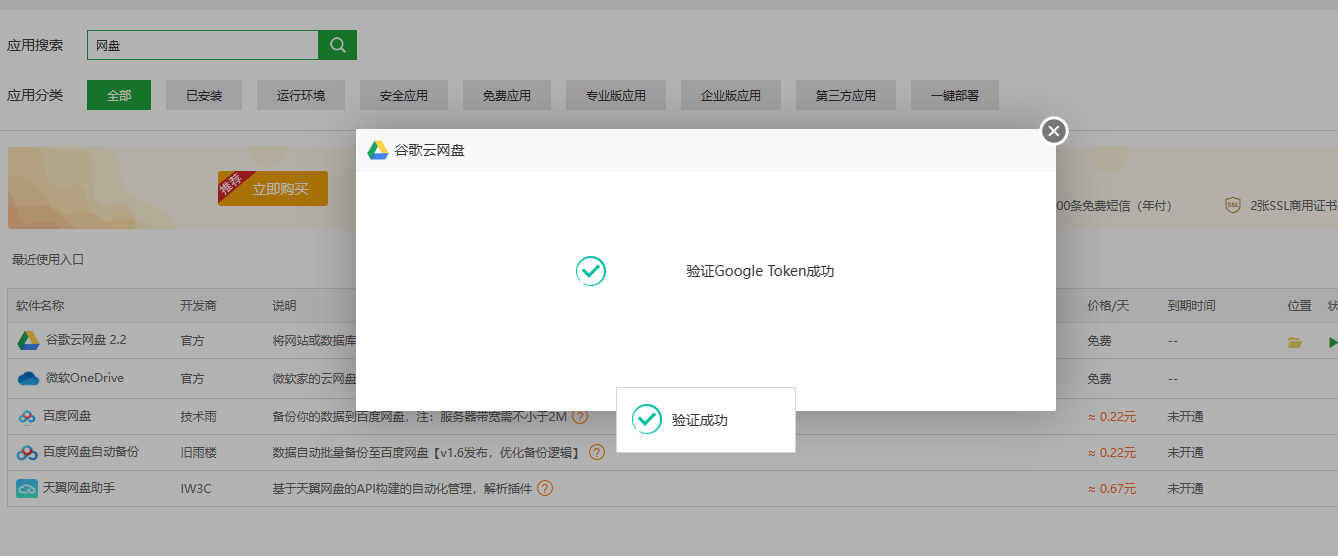The width and height of the screenshot is (1338, 556).
Task: Click the 百度网盘 row icon
Action: (27, 416)
